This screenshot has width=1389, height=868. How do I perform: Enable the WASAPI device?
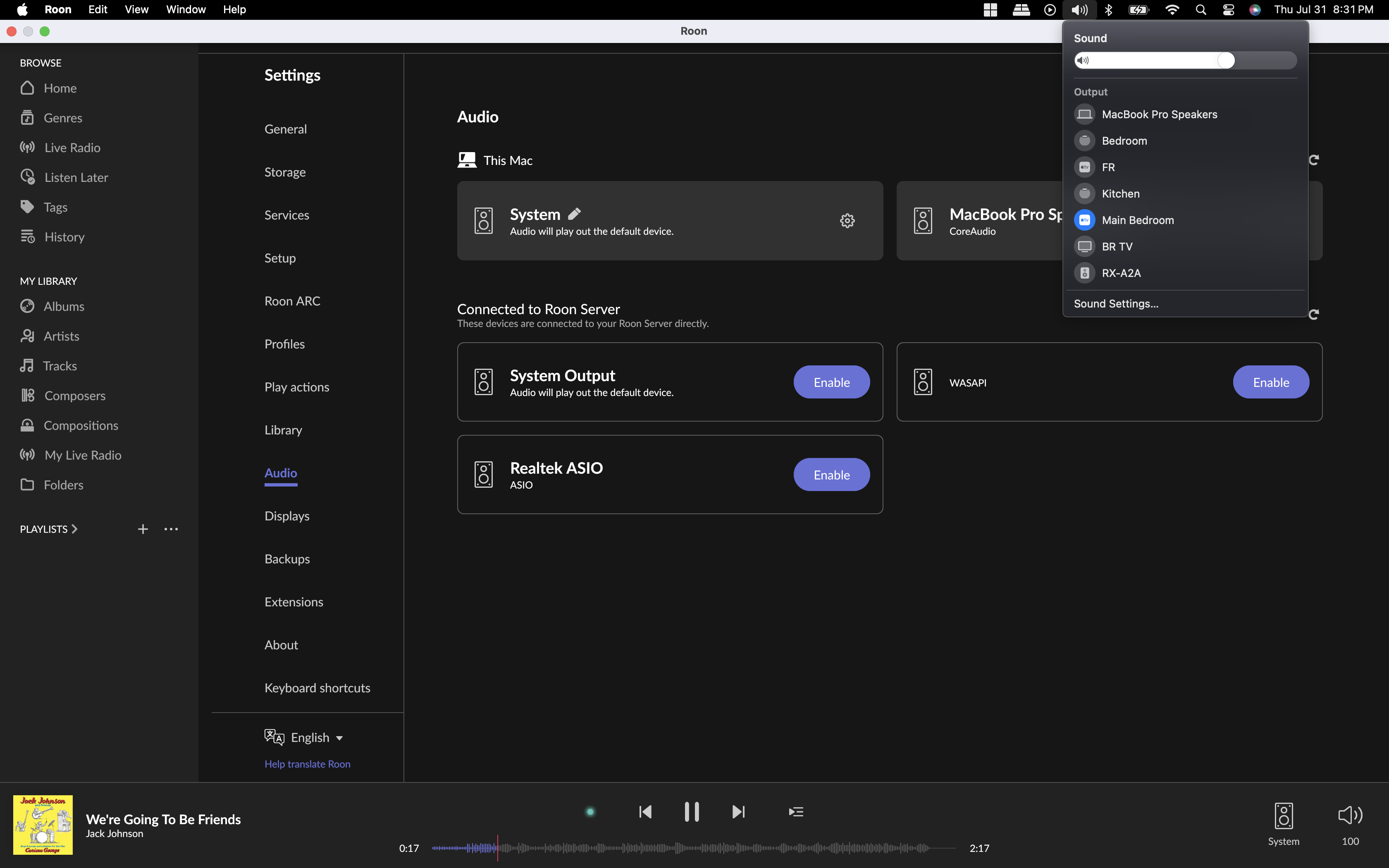point(1270,382)
